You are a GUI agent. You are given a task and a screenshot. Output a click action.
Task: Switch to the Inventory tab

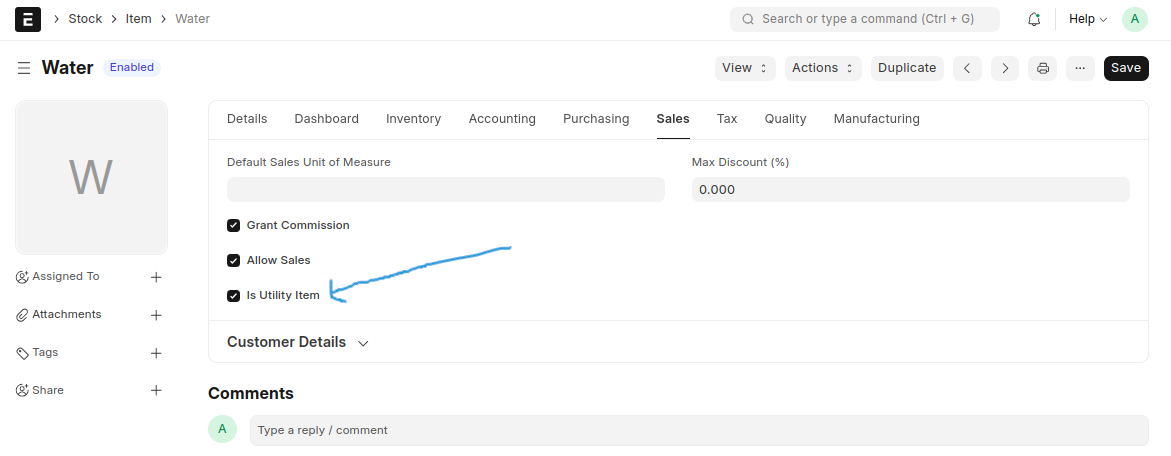point(414,119)
